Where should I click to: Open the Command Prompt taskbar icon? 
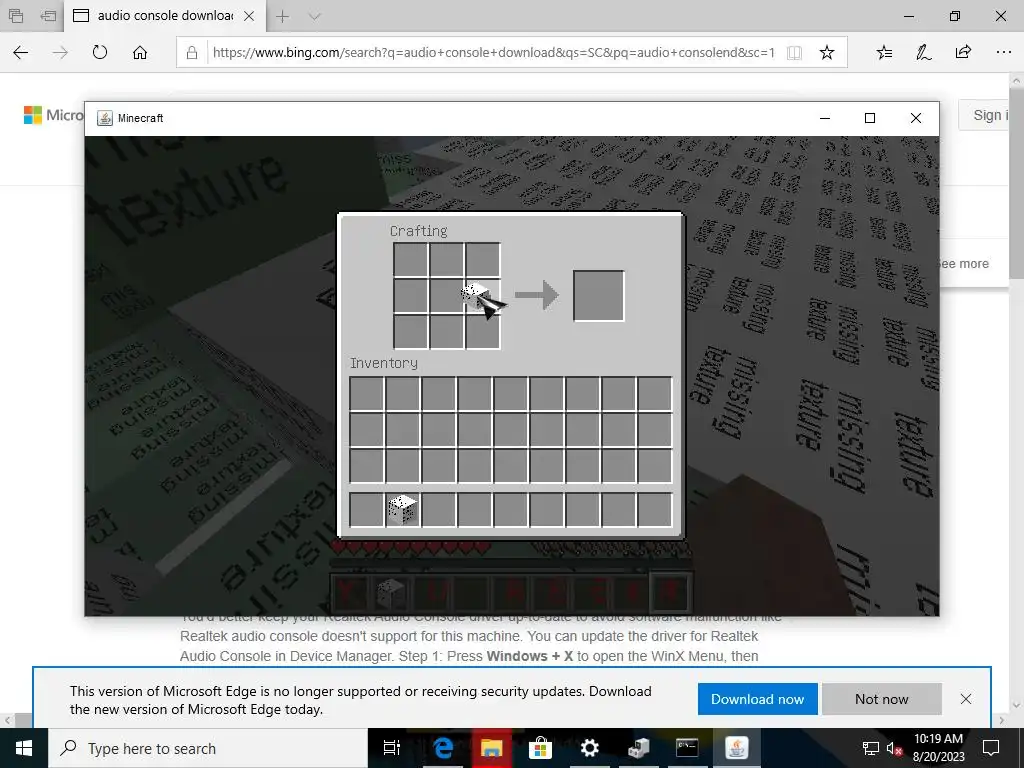[687, 748]
